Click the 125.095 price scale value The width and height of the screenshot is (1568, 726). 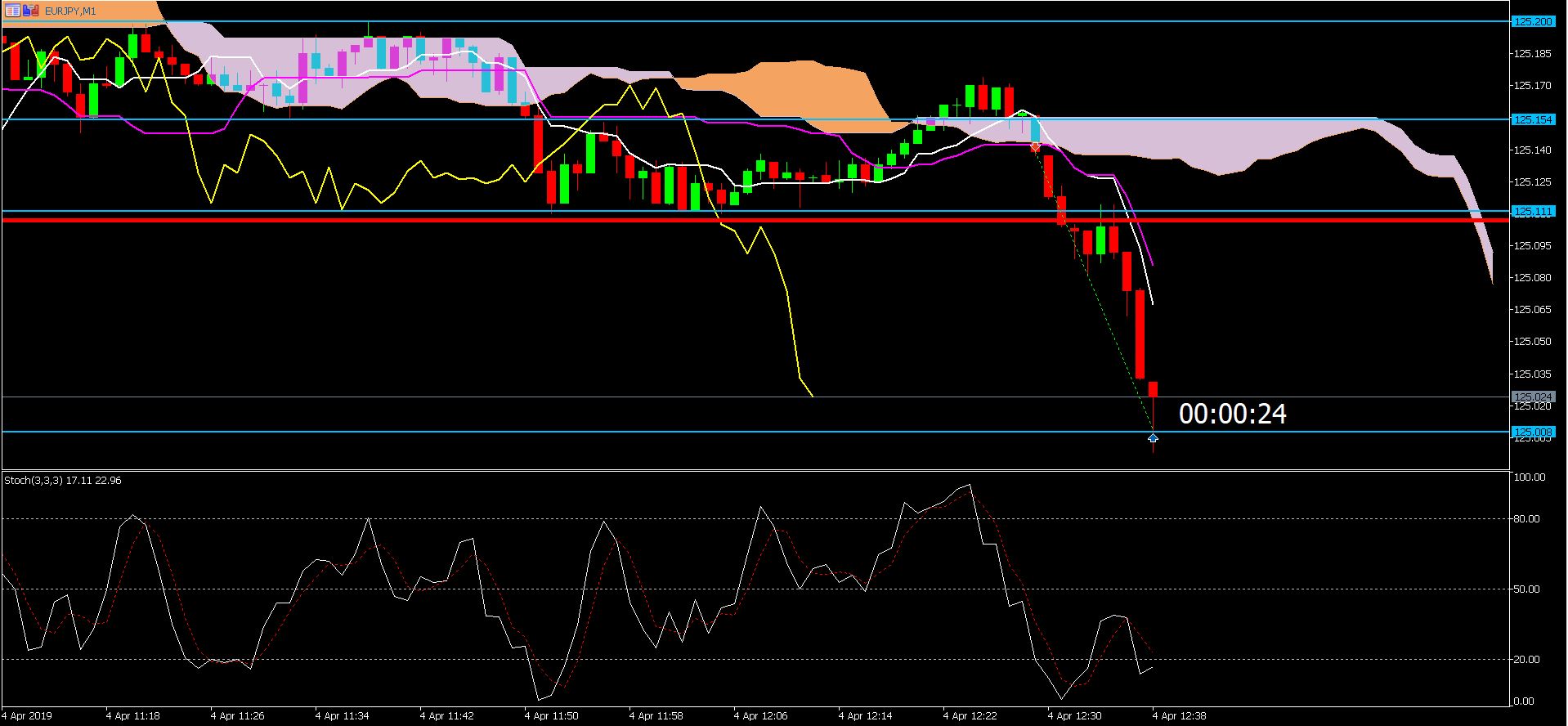(x=1533, y=245)
